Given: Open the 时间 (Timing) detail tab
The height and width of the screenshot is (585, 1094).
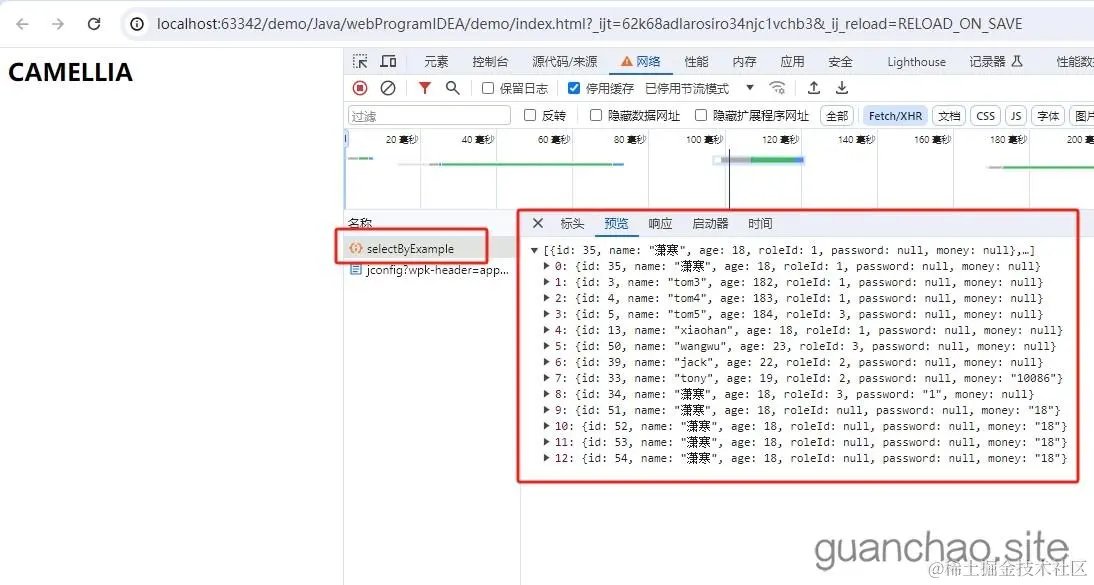Looking at the screenshot, I should pos(760,223).
